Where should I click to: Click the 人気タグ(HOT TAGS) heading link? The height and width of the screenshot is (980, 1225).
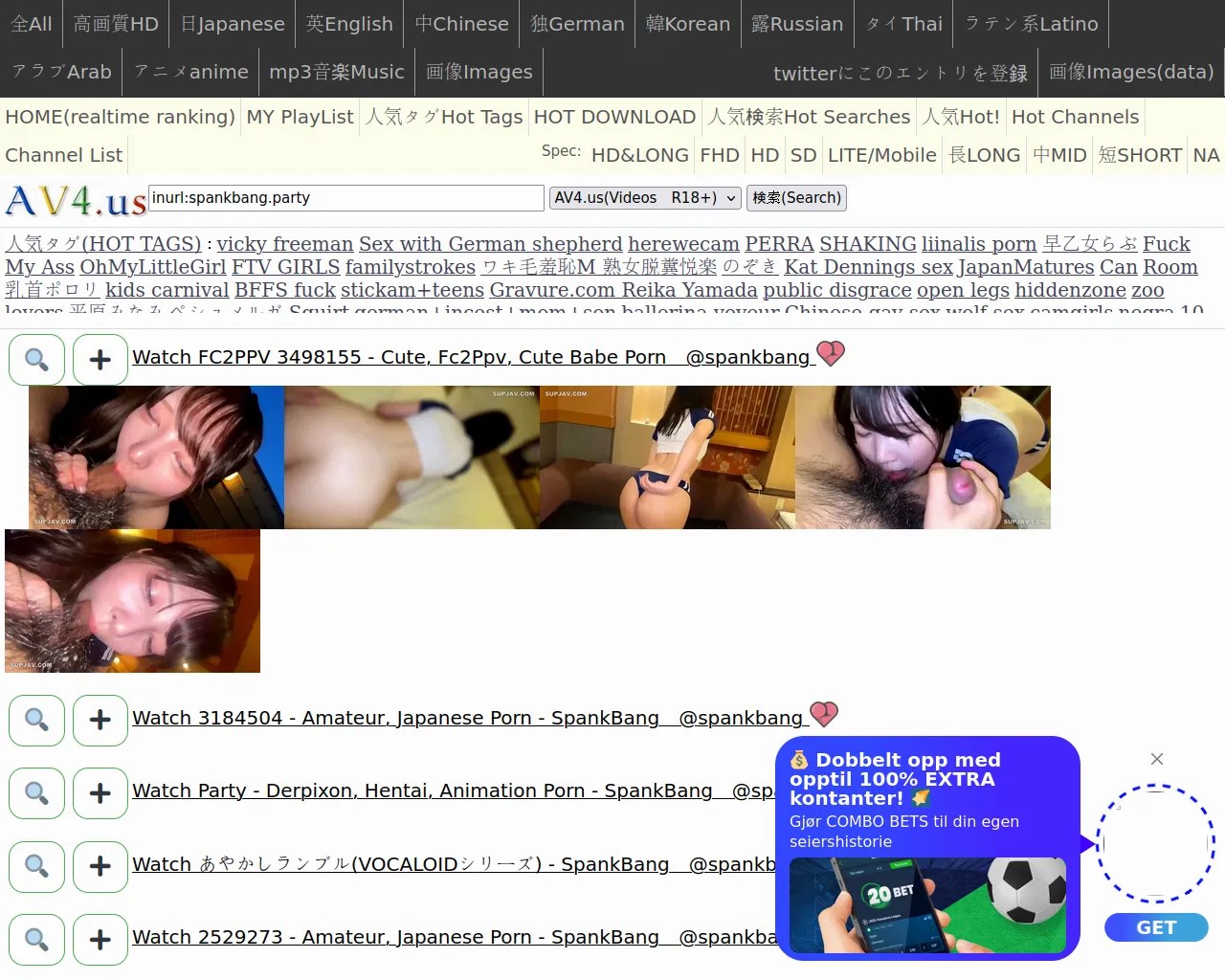103,243
